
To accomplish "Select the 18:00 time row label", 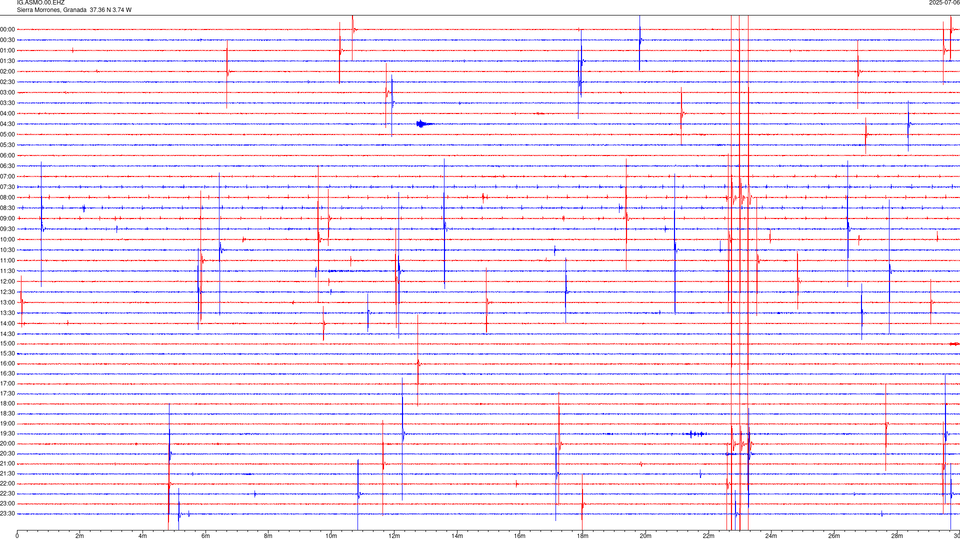I will tap(8, 403).
